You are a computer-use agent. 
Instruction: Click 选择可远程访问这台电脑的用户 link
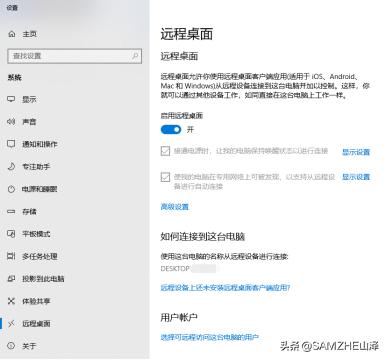point(210,337)
